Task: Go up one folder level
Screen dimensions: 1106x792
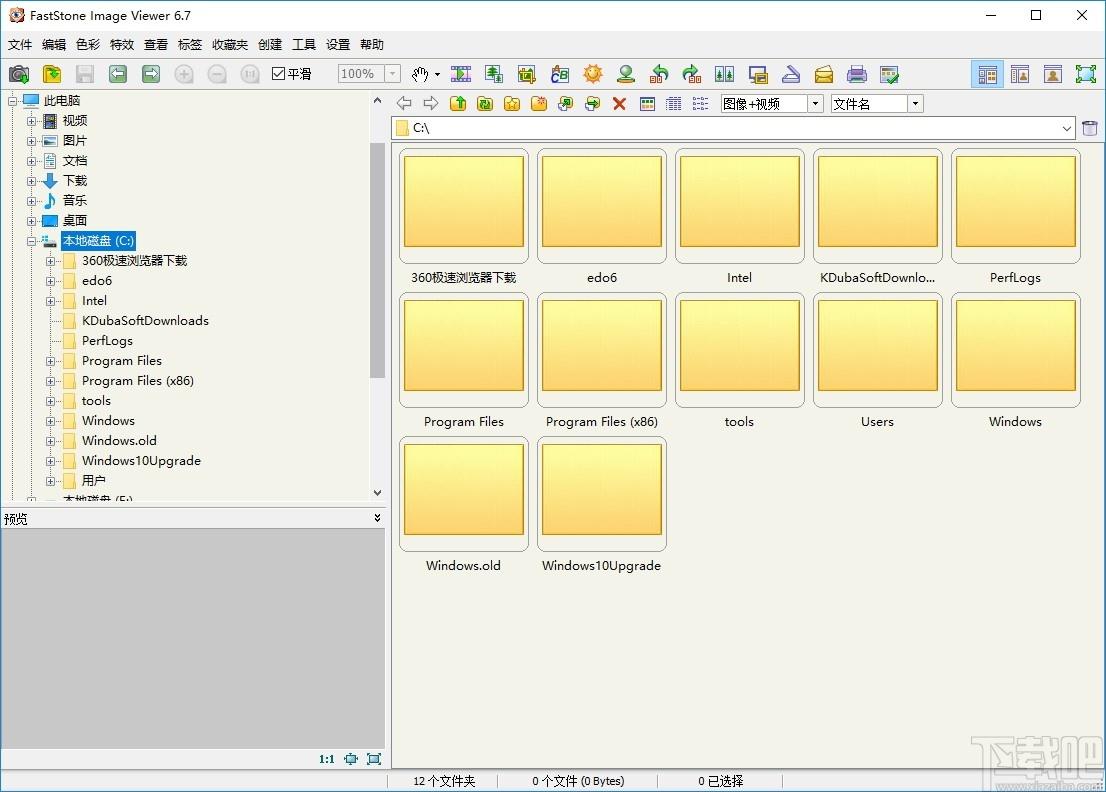Action: (458, 104)
